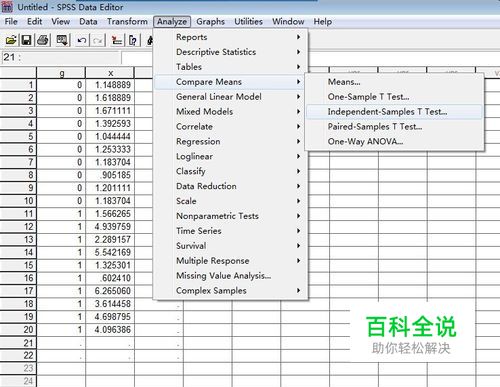Image resolution: width=500 pixels, height=387 pixels.
Task: Open the File menu
Action: coord(11,22)
